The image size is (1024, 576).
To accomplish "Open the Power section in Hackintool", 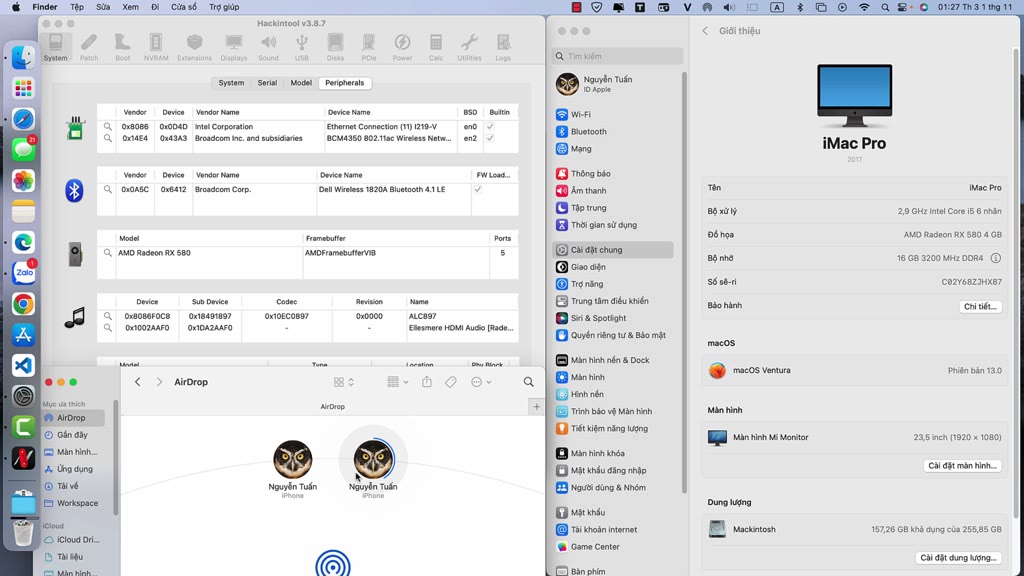I will point(402,46).
